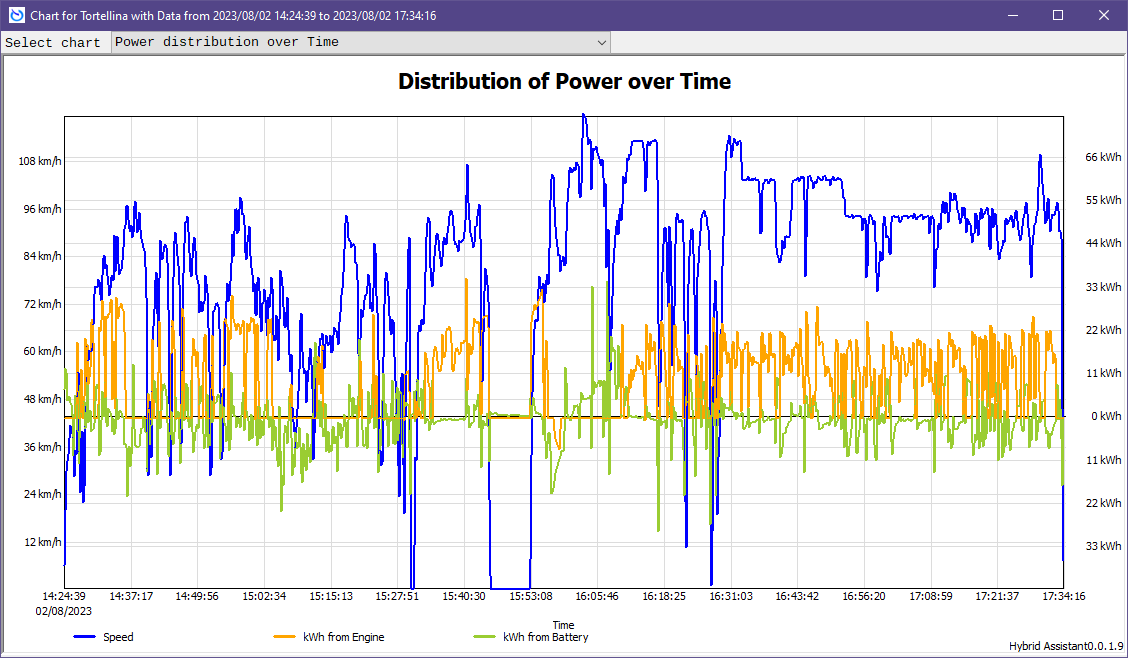This screenshot has width=1128, height=658.
Task: Click the Hybrid Assistant0.0.1.9 version text
Action: [1066, 646]
